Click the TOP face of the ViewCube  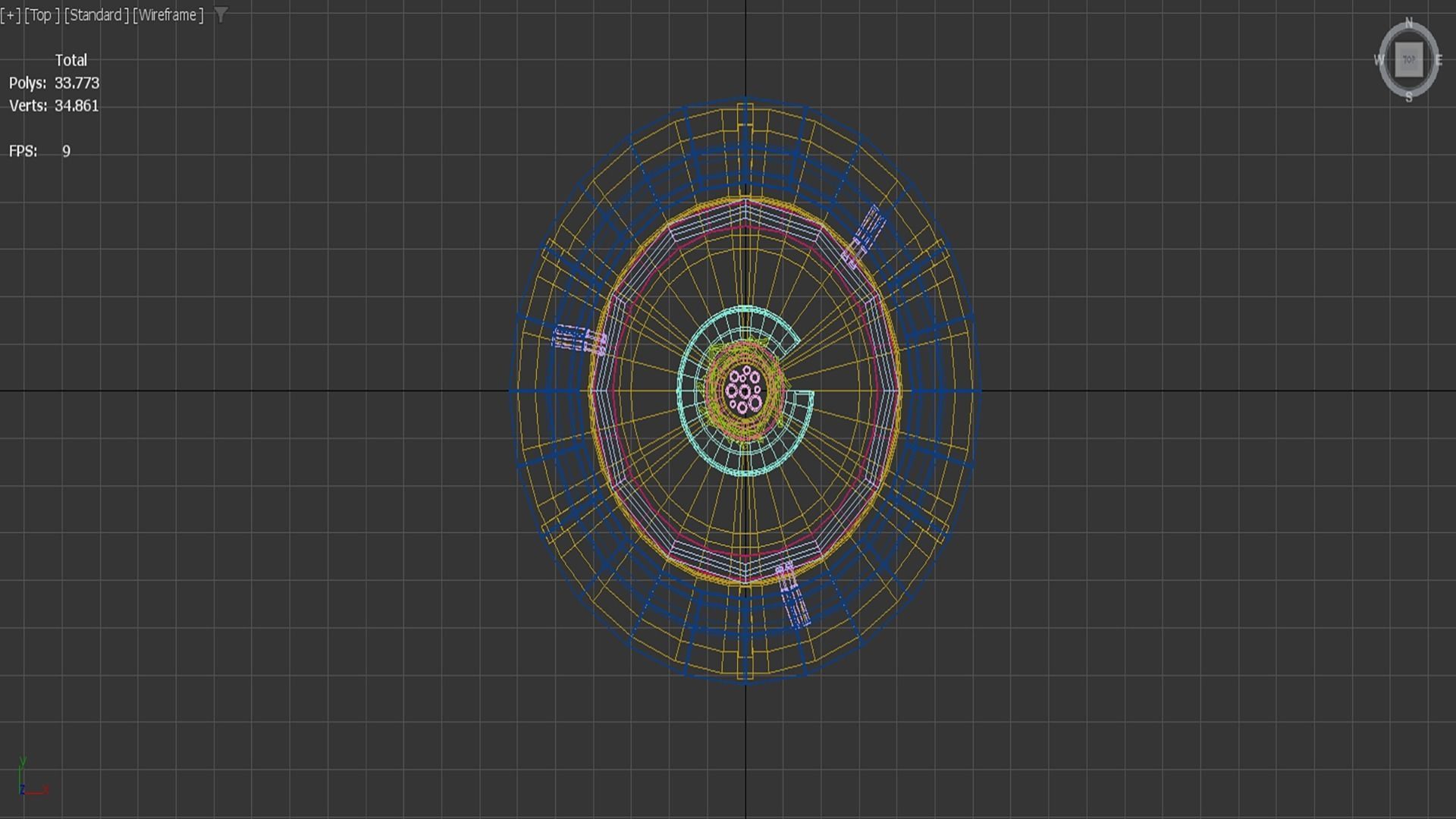(x=1409, y=59)
